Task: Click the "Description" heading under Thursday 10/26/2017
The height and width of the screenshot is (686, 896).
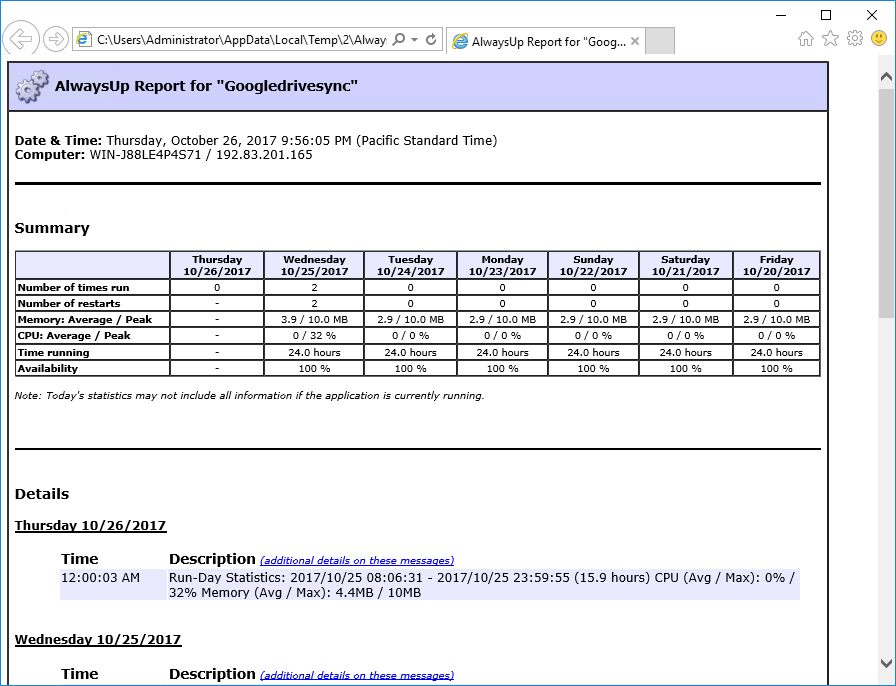Action: (x=212, y=559)
